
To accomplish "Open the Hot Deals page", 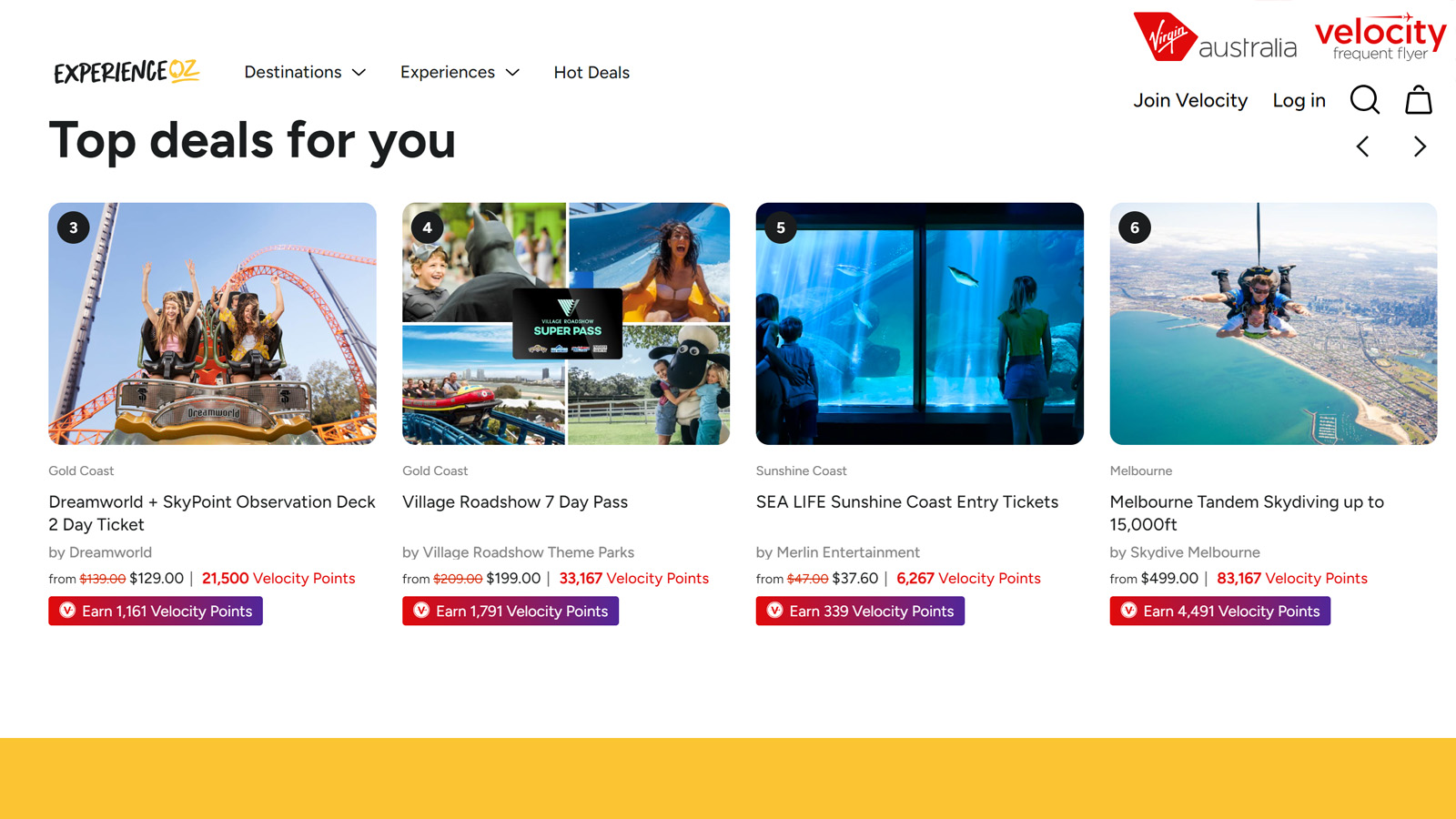I will coord(591,73).
